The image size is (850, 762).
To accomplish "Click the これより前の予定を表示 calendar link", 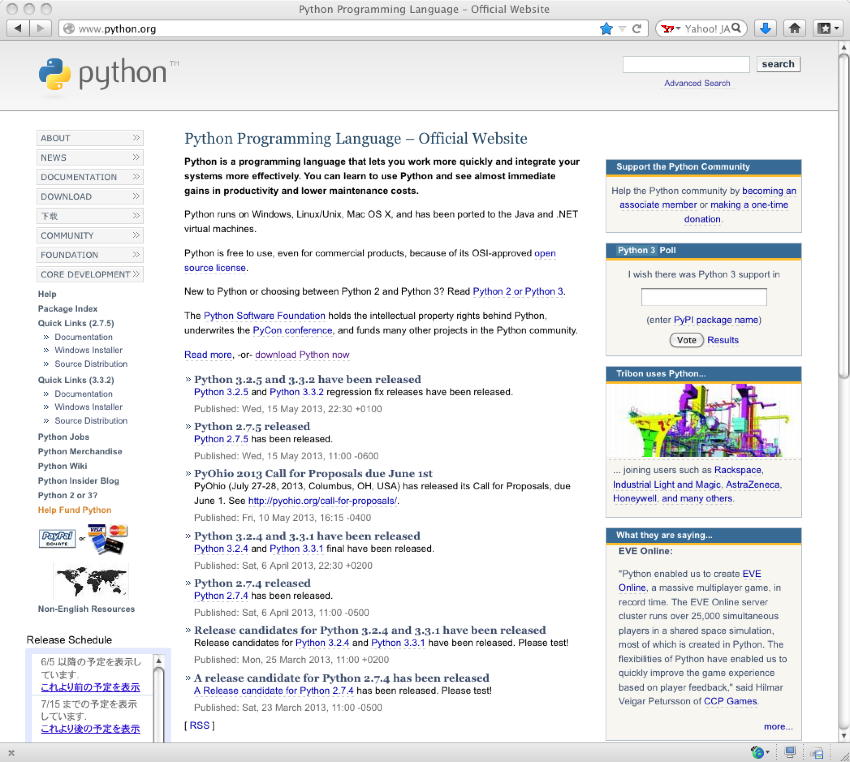I will (90, 687).
